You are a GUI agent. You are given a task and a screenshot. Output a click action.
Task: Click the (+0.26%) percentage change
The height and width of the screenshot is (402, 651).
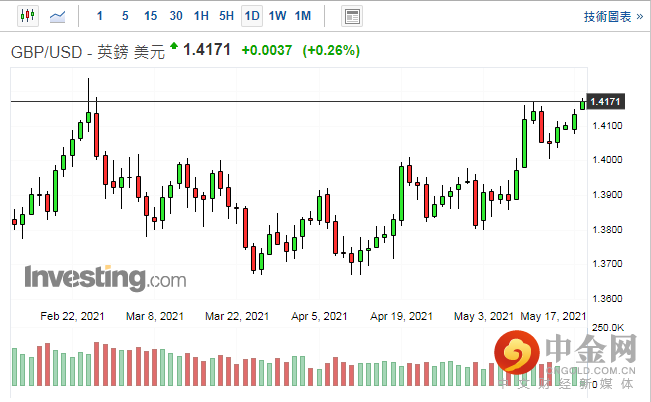[x=331, y=51]
